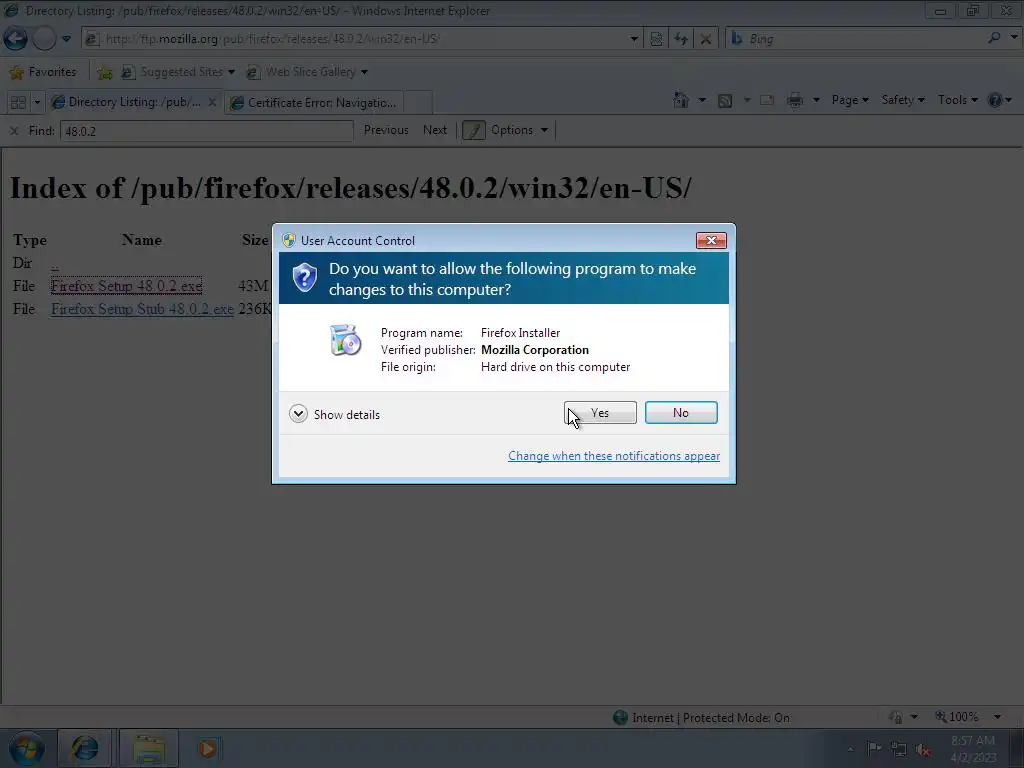Open zoom level 100% control
The image size is (1024, 768).
[957, 717]
